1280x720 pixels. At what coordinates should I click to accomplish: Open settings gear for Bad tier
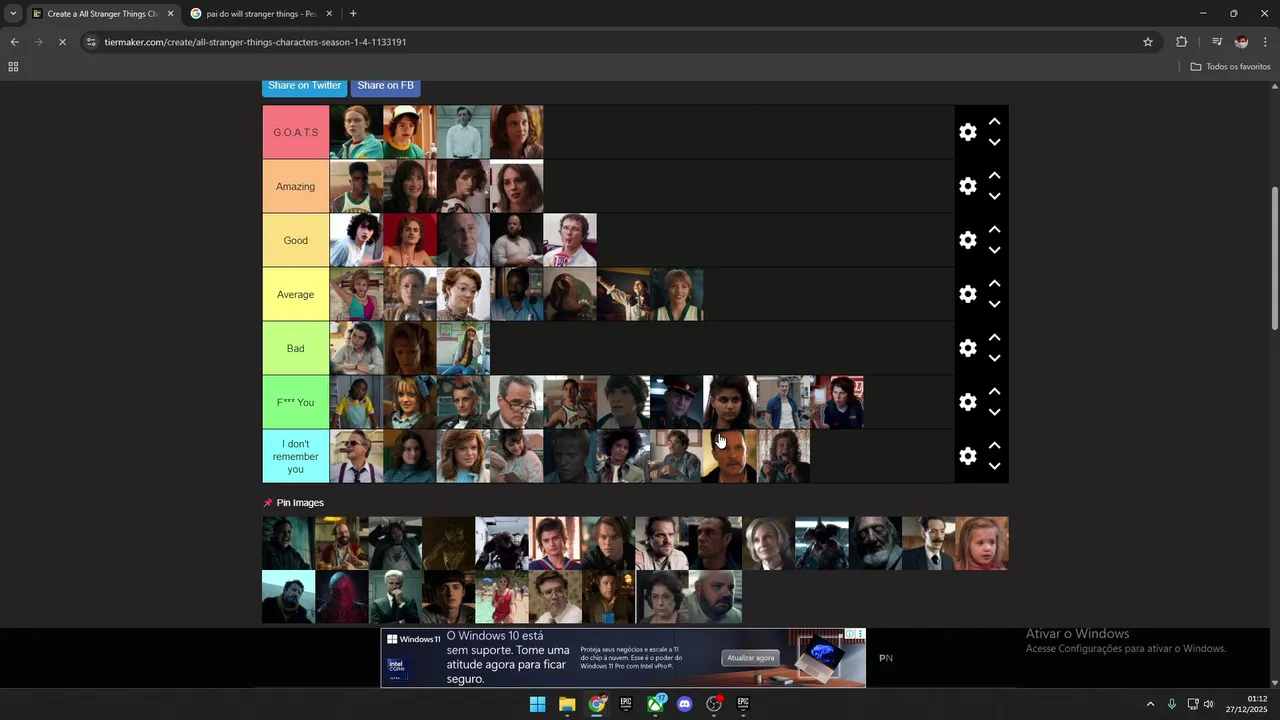[x=967, y=348]
